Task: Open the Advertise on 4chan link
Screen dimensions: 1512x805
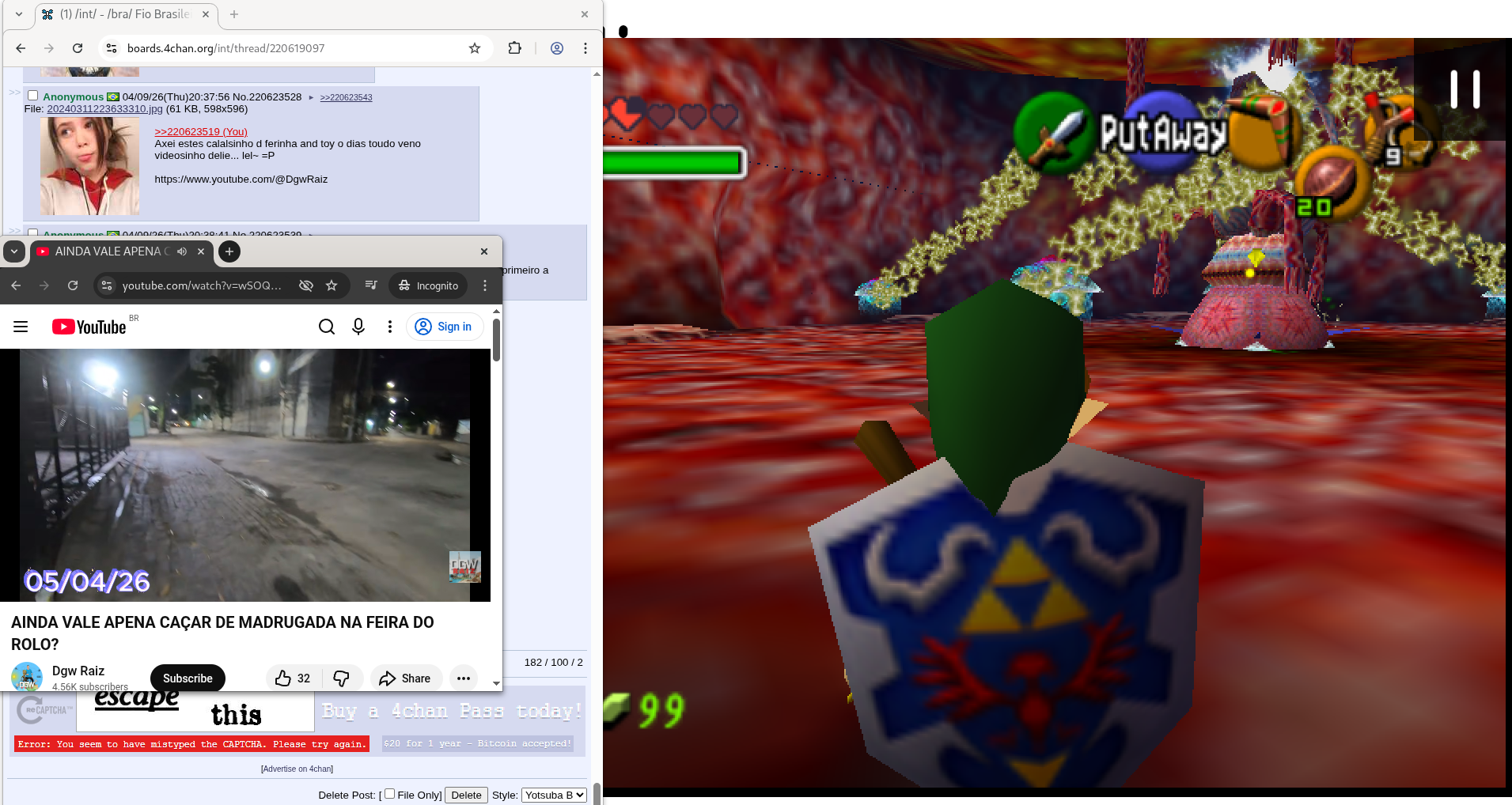Action: coord(297,769)
